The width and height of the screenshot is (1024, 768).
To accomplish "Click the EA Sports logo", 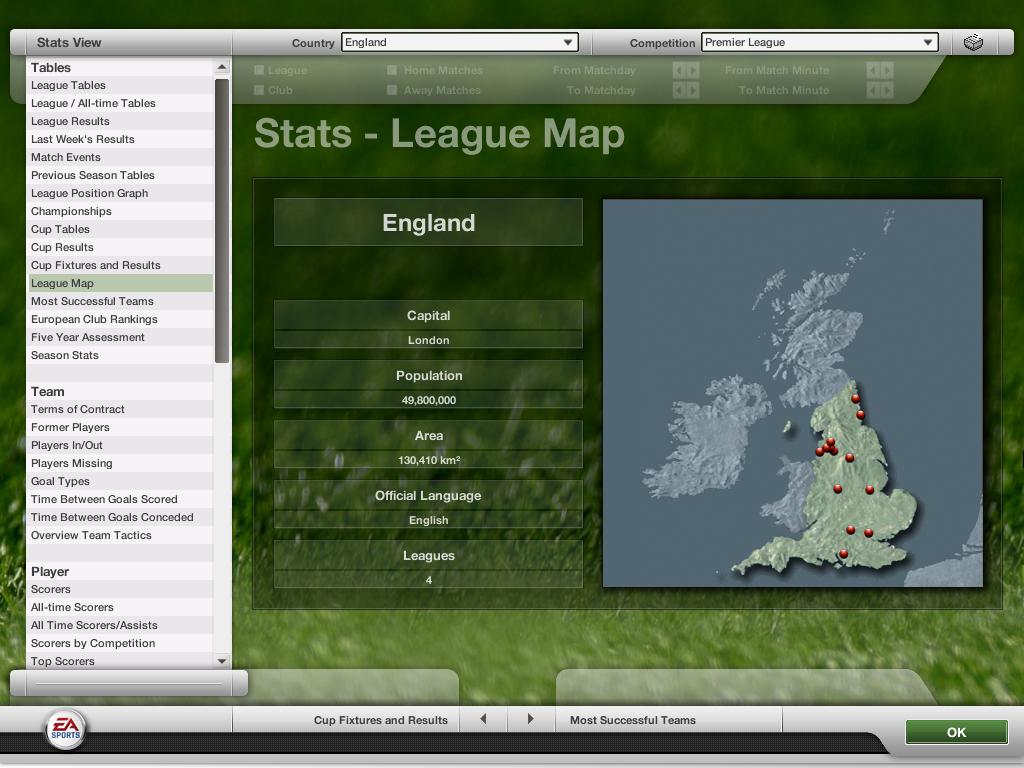I will coord(64,729).
